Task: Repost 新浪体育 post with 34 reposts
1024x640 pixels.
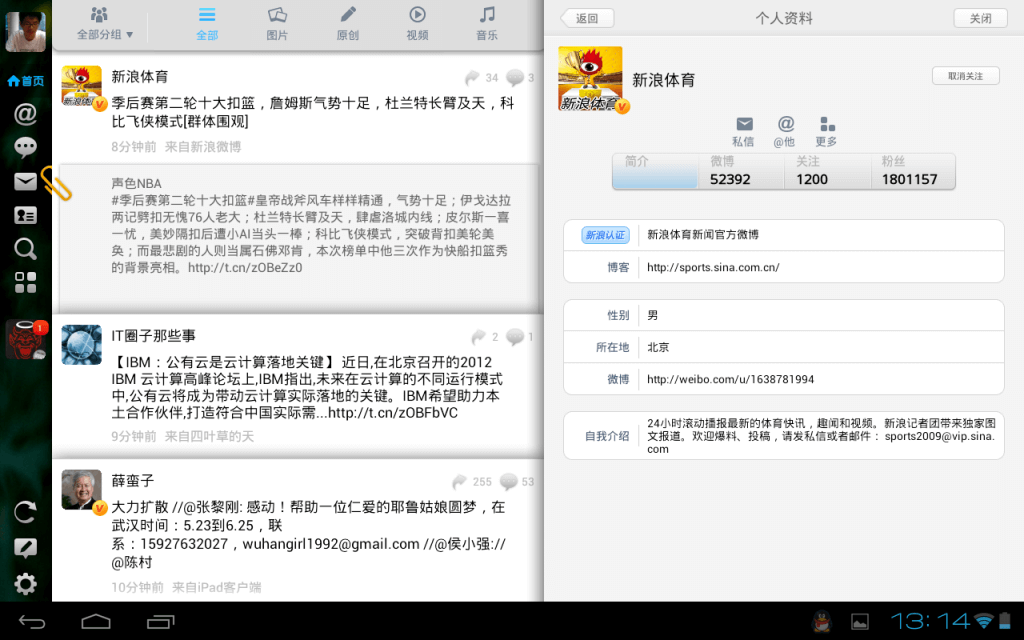Action: pos(481,78)
